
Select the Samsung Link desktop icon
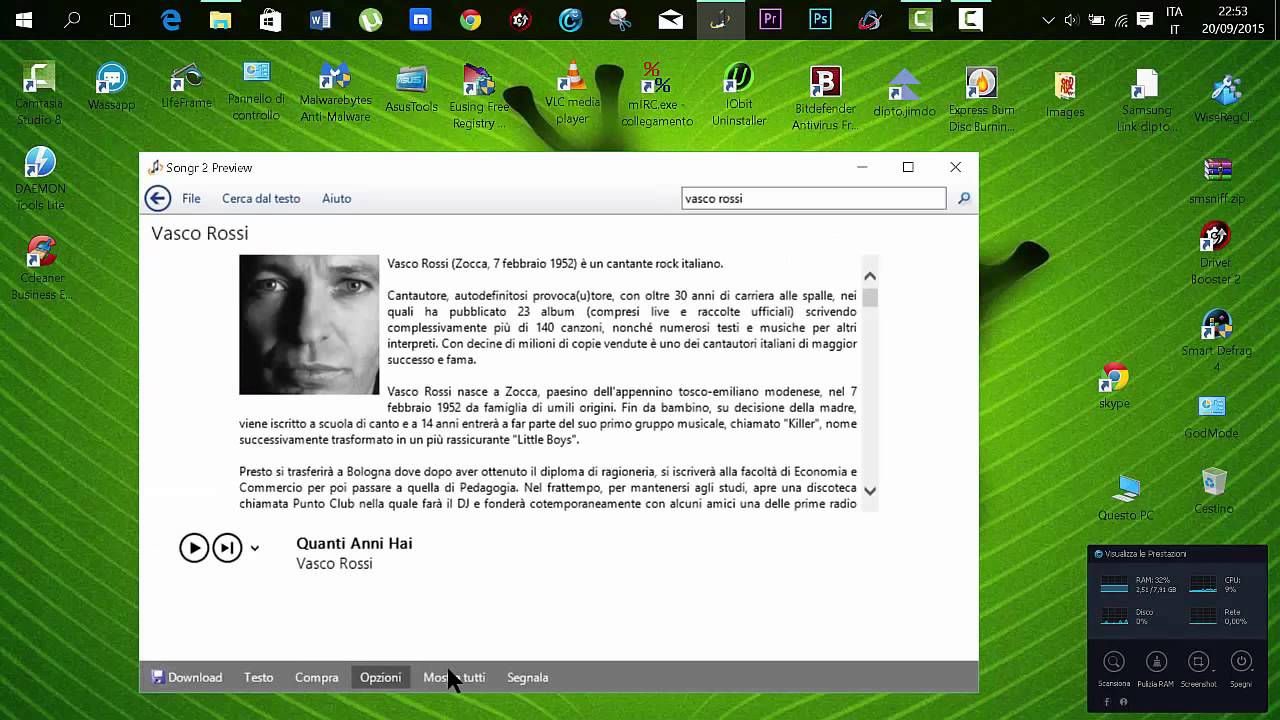click(1146, 102)
